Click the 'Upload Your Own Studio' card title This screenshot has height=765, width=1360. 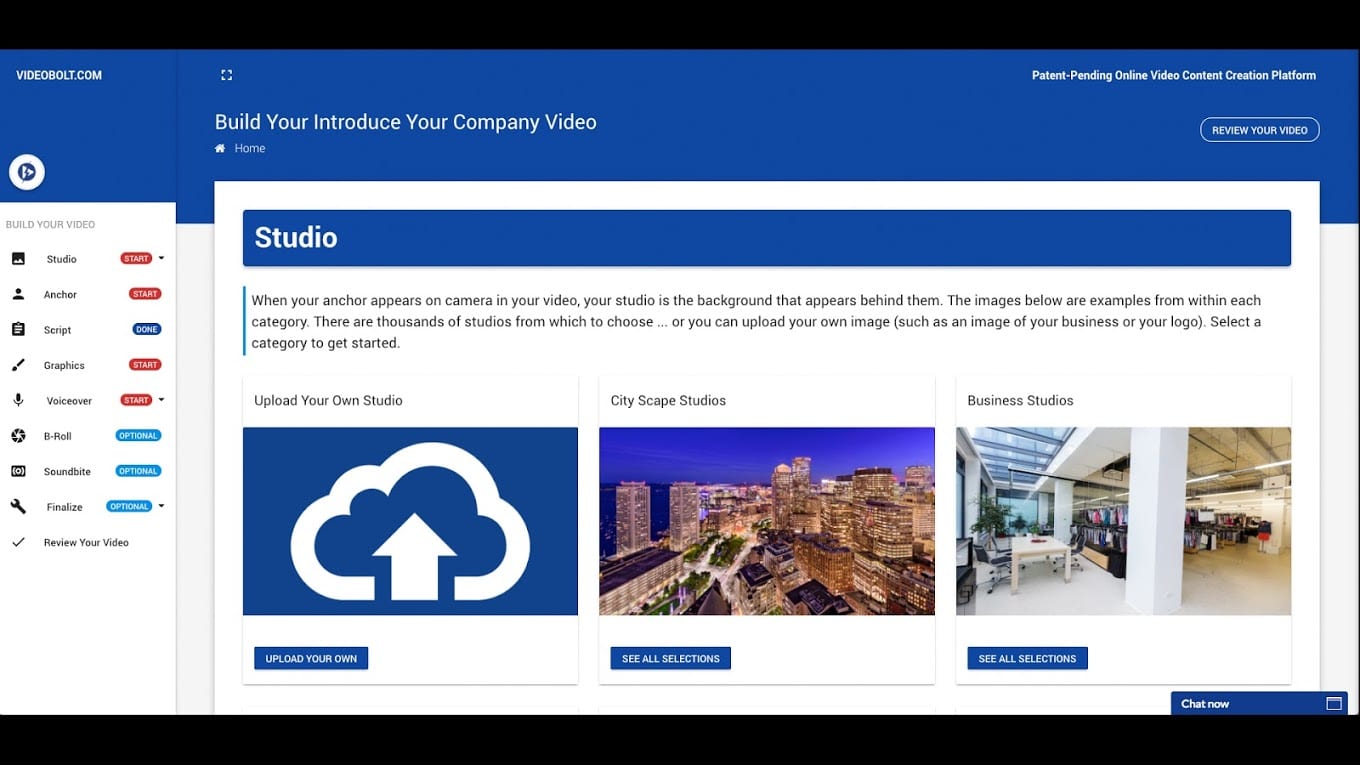328,400
